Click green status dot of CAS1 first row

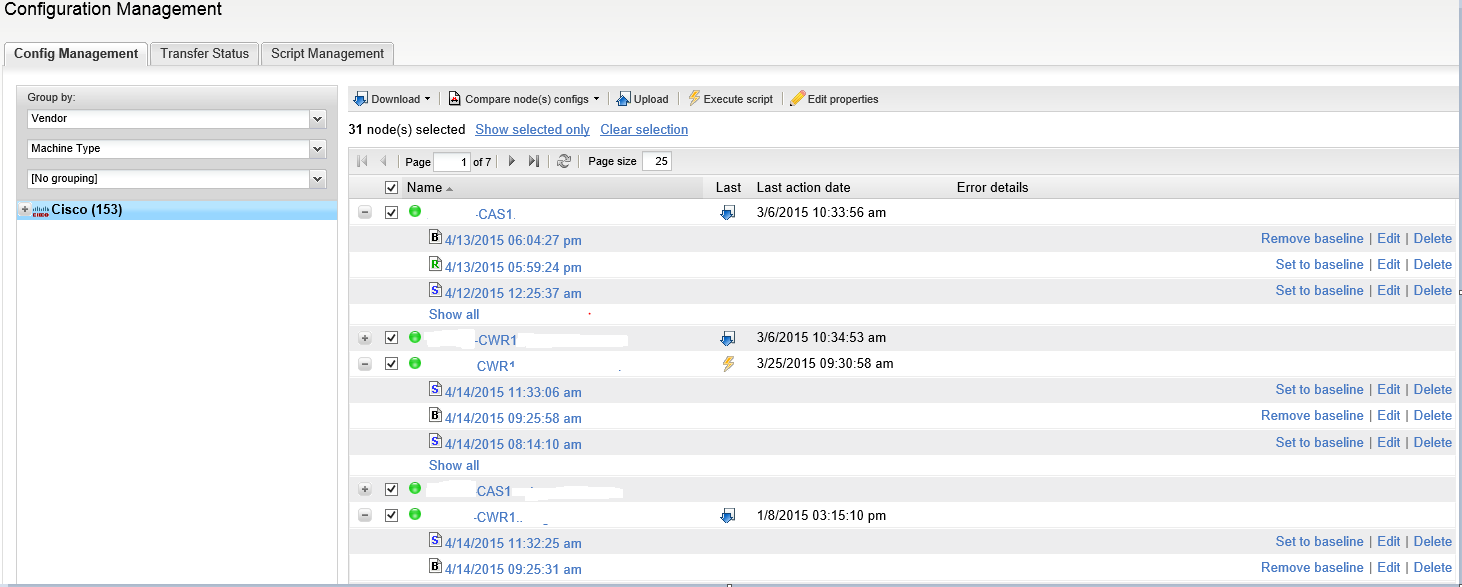coord(415,211)
